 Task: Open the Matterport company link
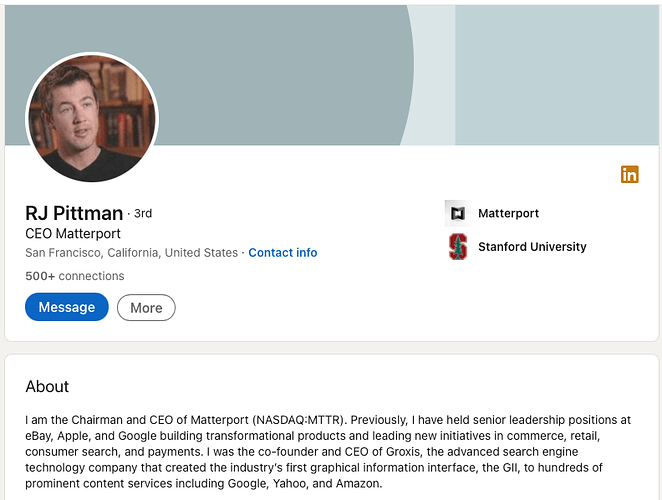coord(508,213)
